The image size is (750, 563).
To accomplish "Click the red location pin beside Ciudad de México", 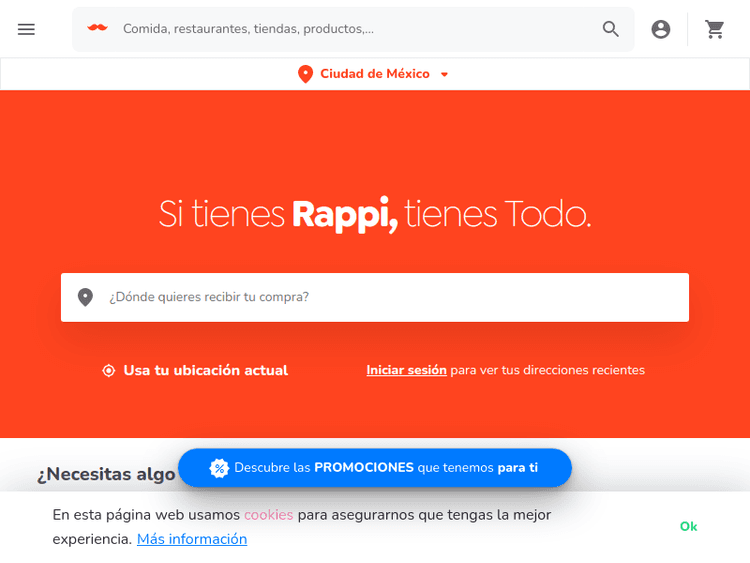I will 305,74.
